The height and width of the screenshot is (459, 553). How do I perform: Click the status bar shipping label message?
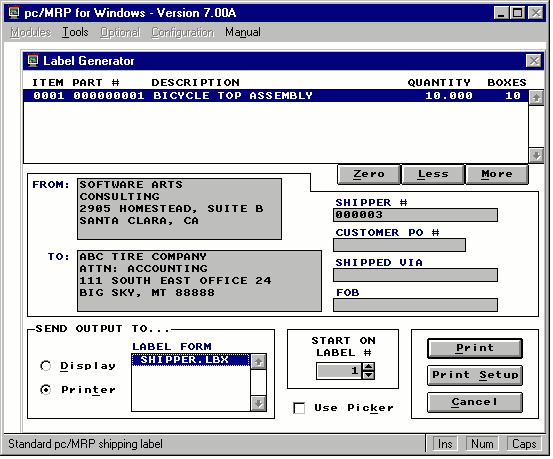tap(85, 444)
